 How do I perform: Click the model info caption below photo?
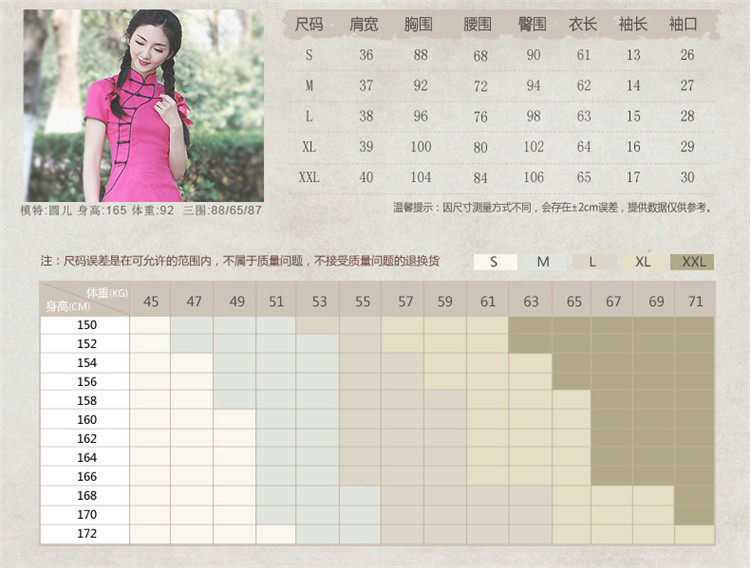pyautogui.click(x=141, y=210)
